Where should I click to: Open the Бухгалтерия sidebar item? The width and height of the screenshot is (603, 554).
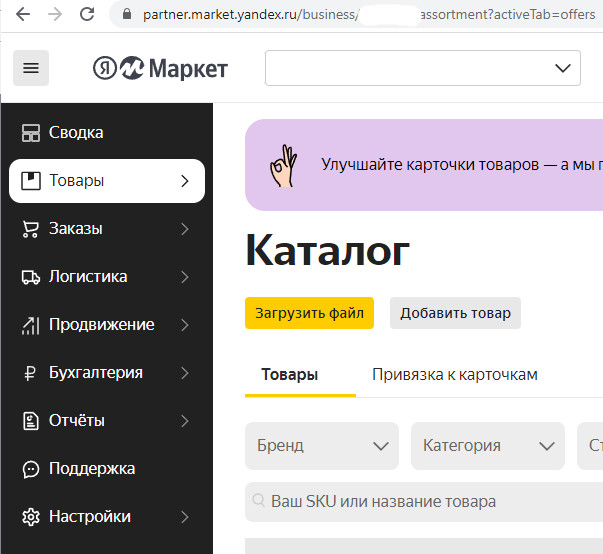tap(107, 373)
